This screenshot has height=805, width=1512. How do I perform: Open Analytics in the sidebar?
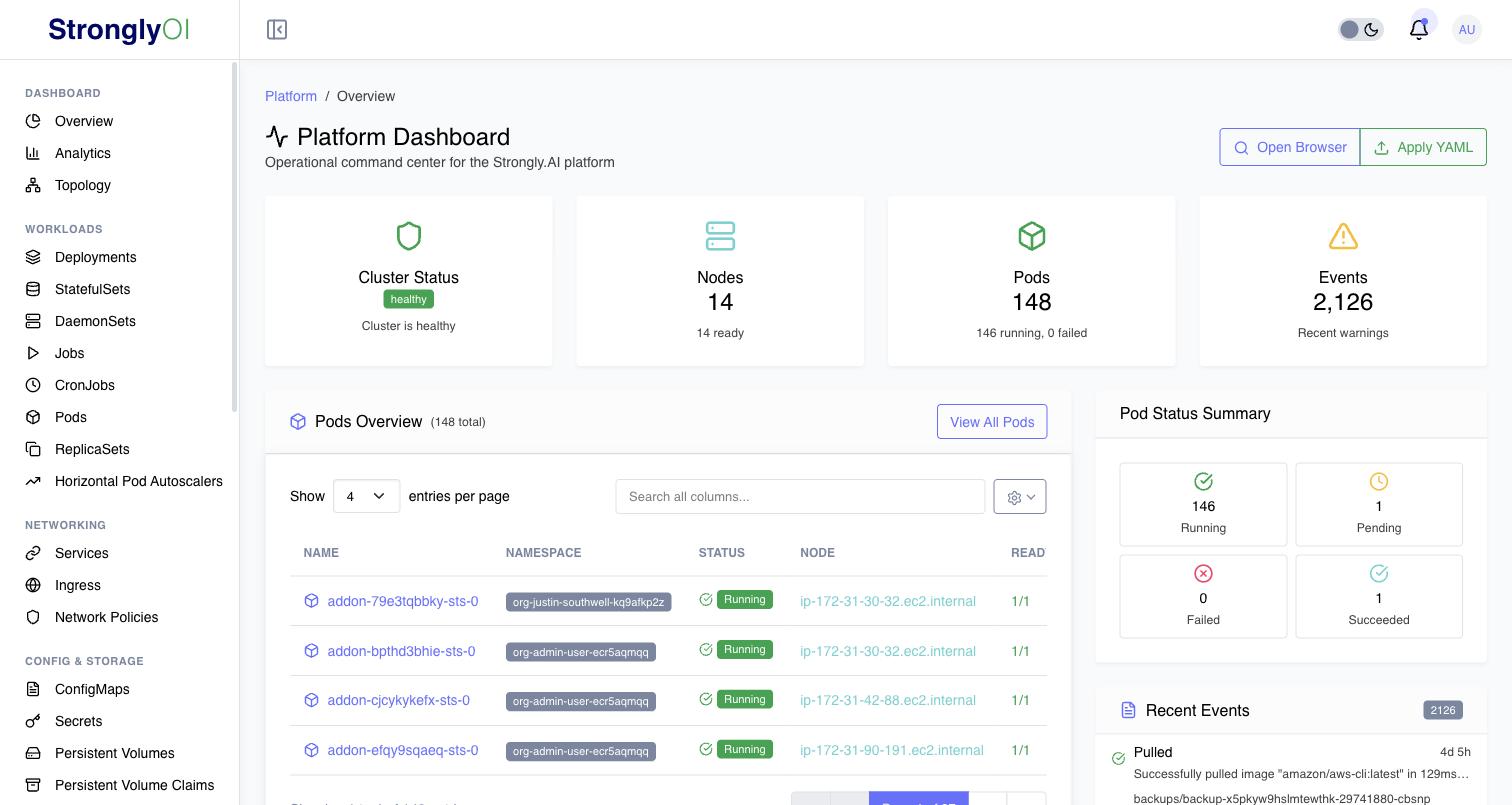pyautogui.click(x=83, y=153)
